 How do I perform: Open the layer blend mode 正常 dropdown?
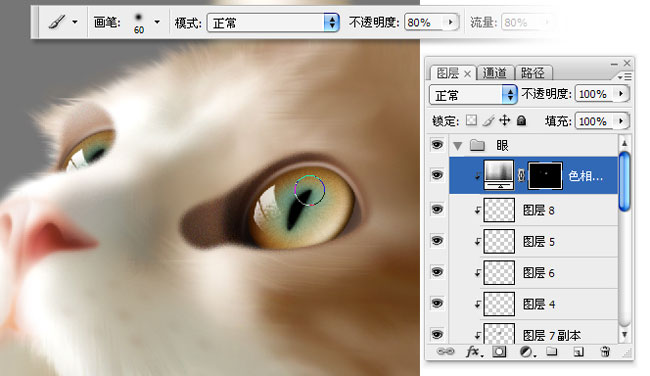pos(473,95)
